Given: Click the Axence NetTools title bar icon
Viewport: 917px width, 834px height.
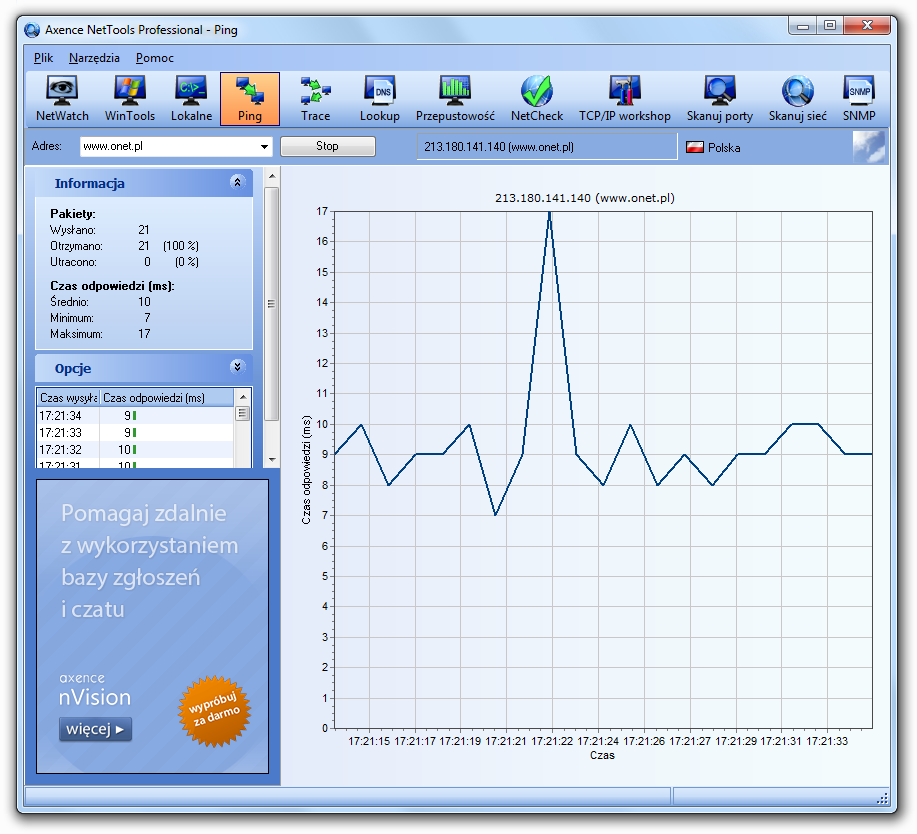Looking at the screenshot, I should (32, 30).
